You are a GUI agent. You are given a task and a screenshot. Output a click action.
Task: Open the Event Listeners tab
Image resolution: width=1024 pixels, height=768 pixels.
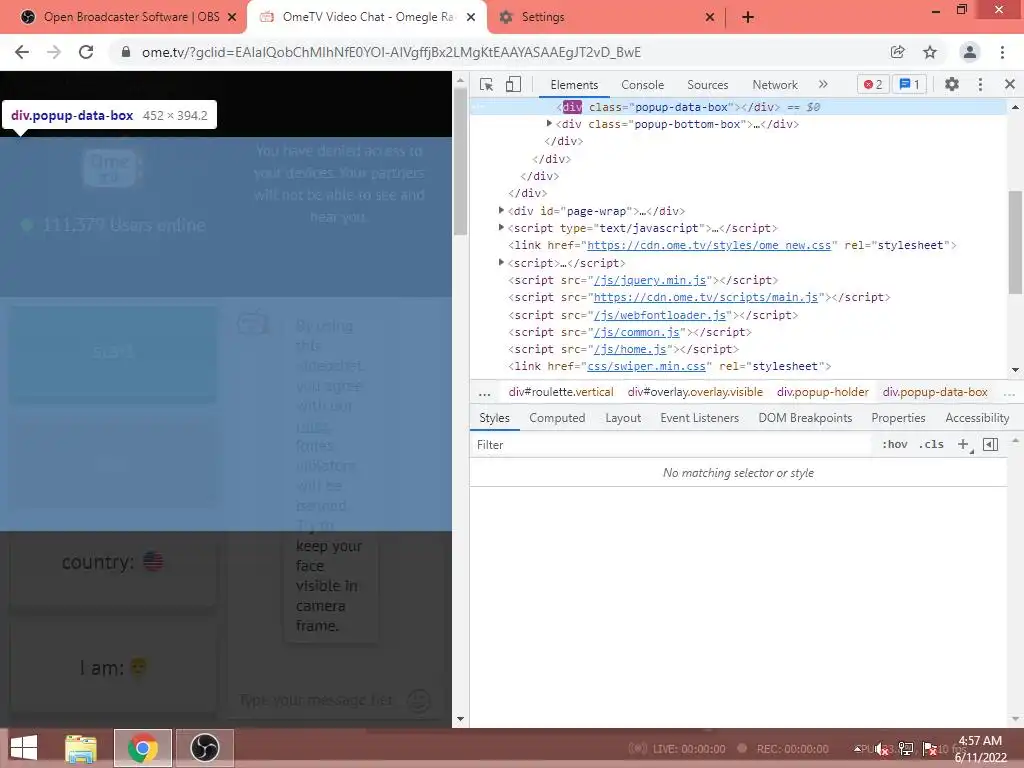coord(699,418)
